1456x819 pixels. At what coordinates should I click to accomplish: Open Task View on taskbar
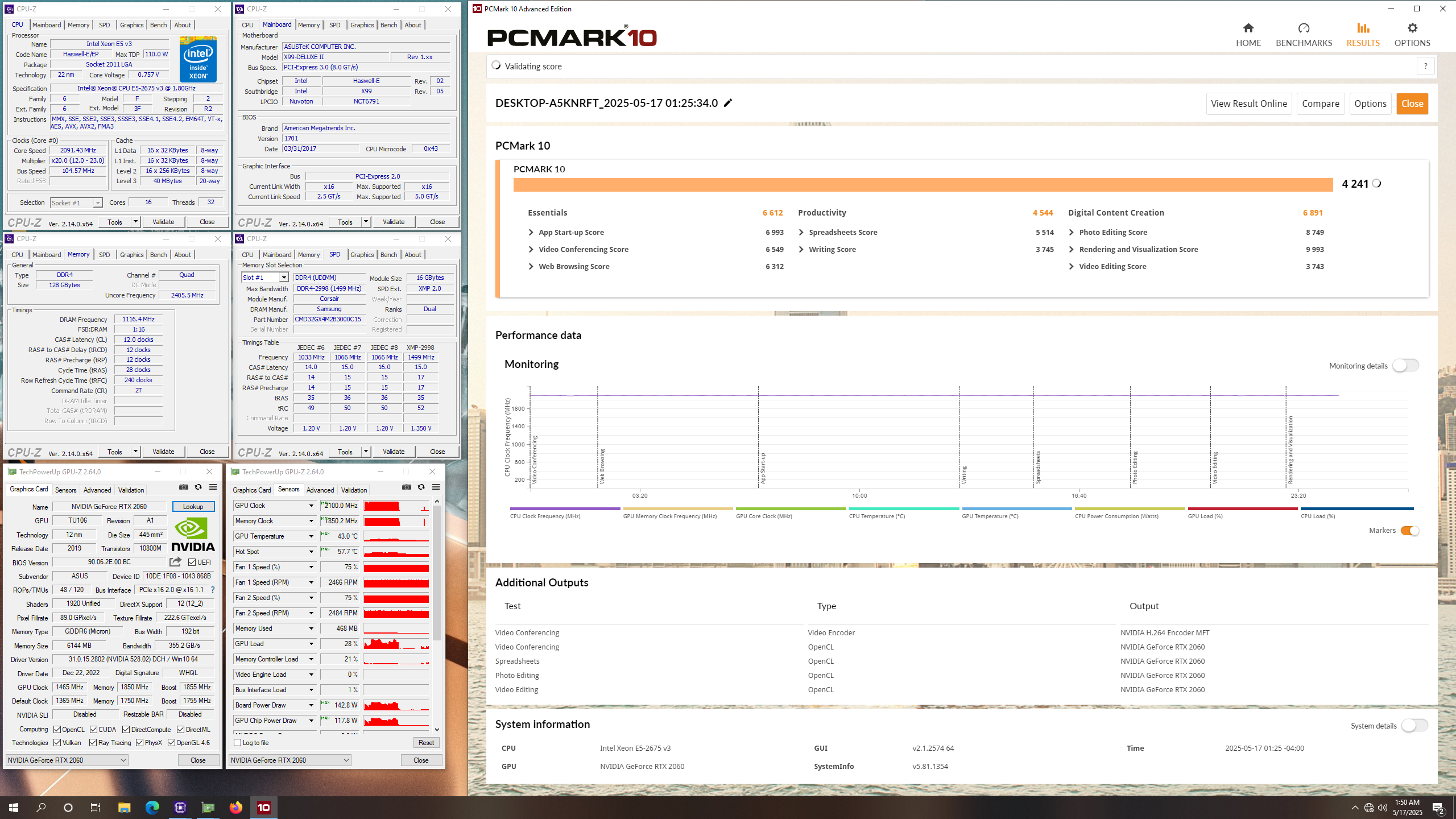tap(96, 807)
